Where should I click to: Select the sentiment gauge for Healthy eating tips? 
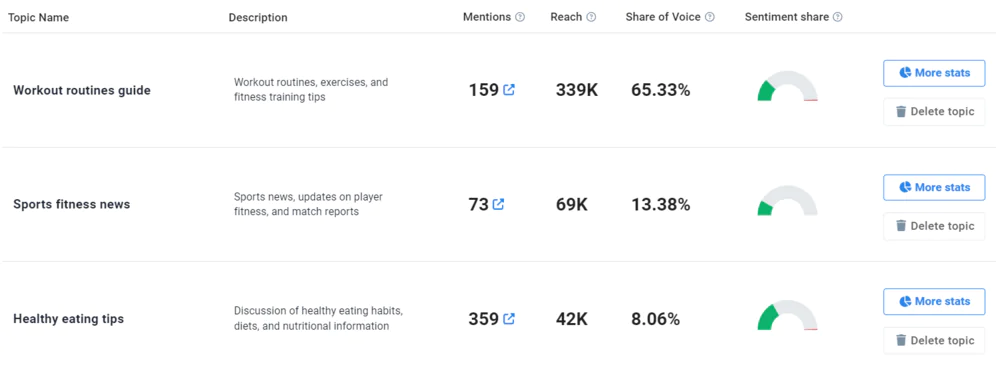(x=788, y=315)
